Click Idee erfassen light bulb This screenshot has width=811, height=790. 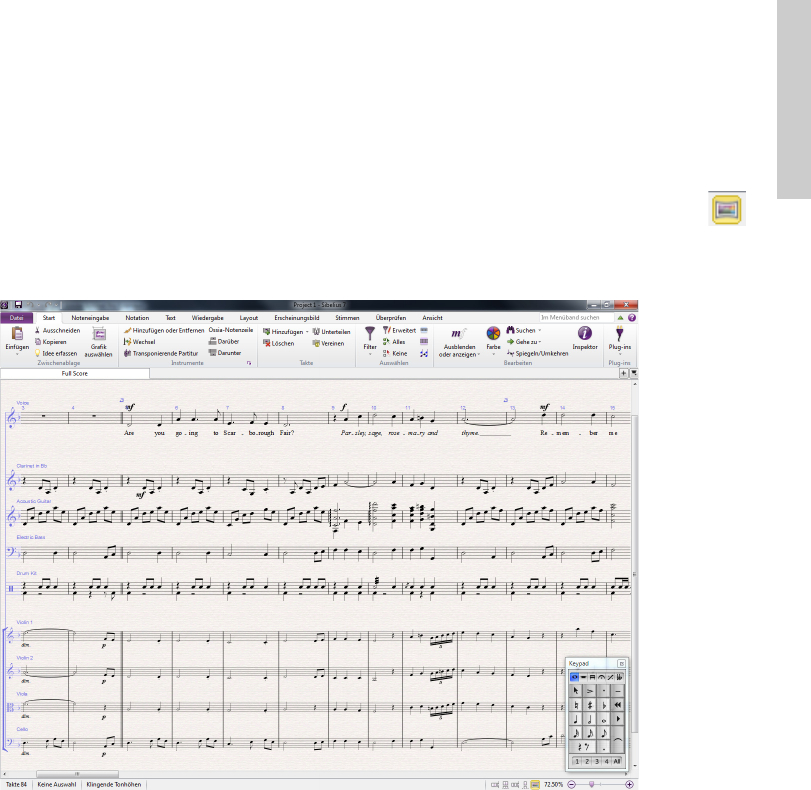[x=37, y=353]
